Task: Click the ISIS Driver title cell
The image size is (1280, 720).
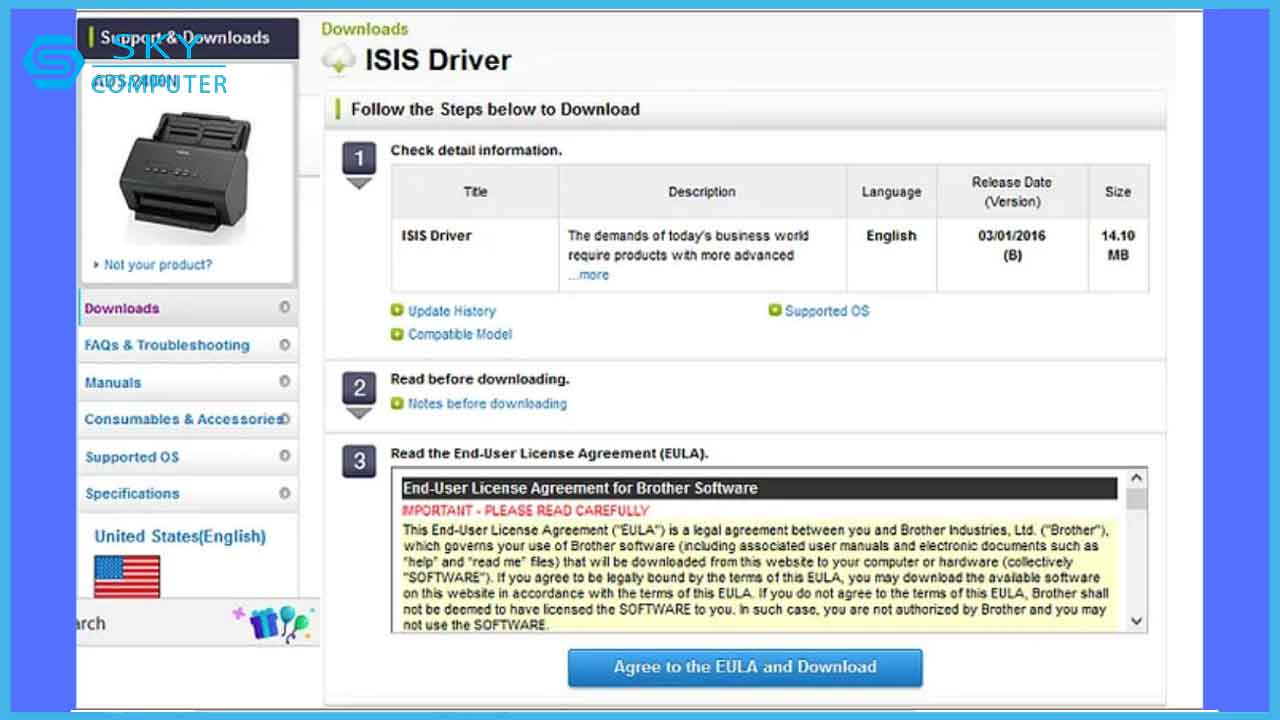Action: point(475,255)
